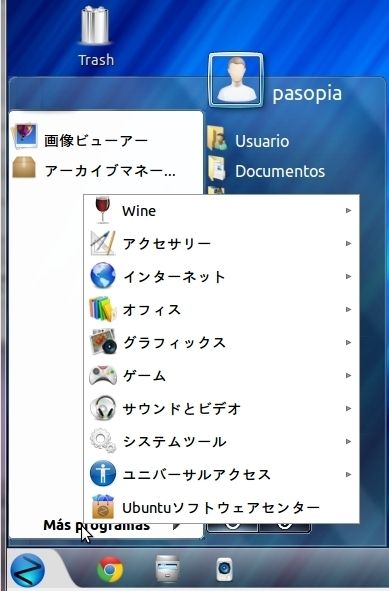389x591 pixels.
Task: Open the 画像ビューアー image viewer icon
Action: tap(25, 136)
